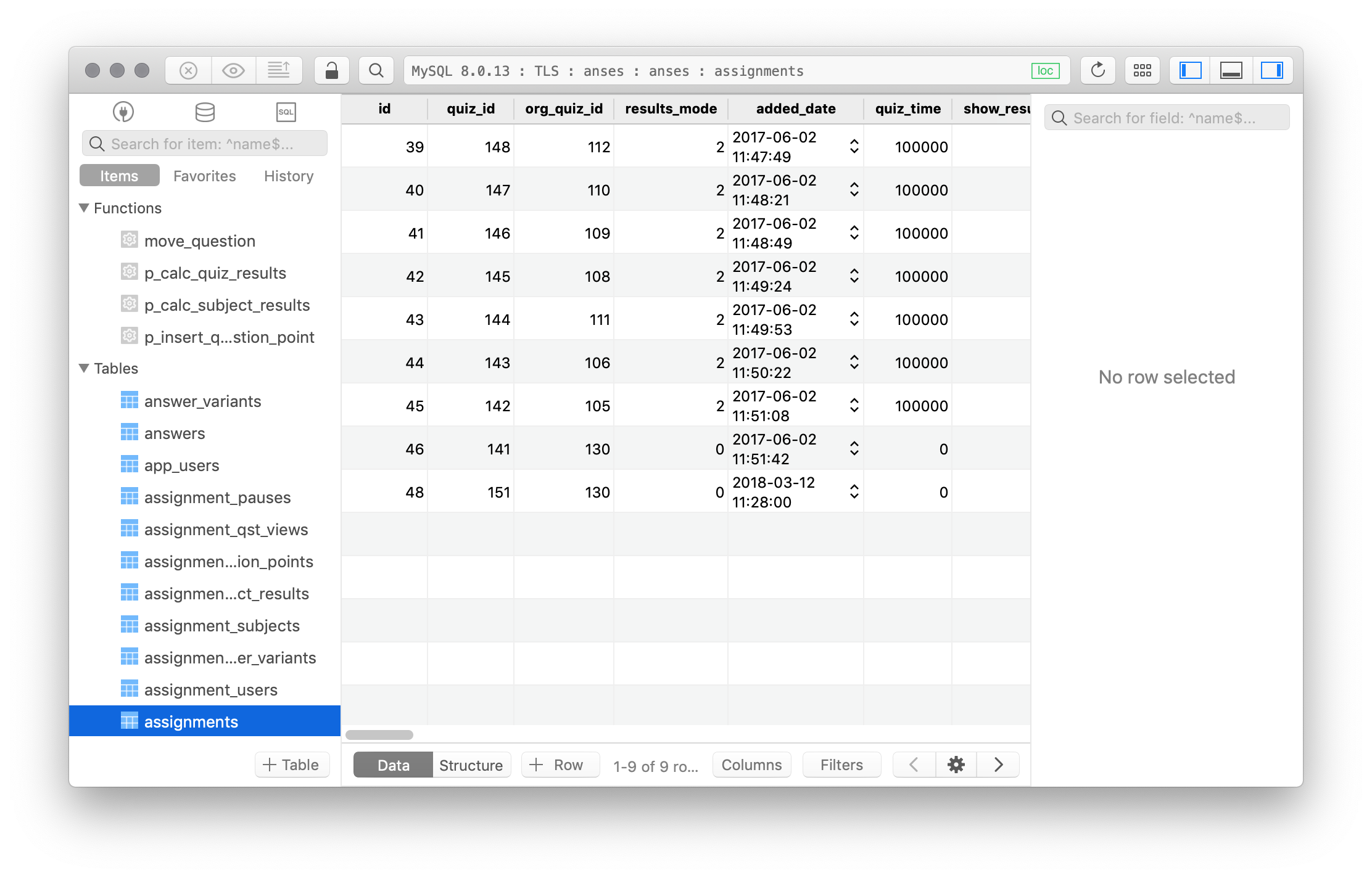This screenshot has height=878, width=1372.
Task: Collapse the Tables tree section
Action: pyautogui.click(x=85, y=368)
